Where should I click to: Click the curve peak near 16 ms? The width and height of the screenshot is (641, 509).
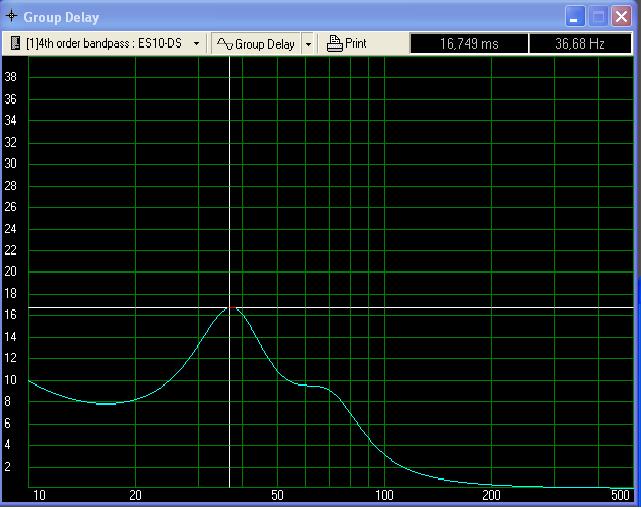[x=232, y=308]
